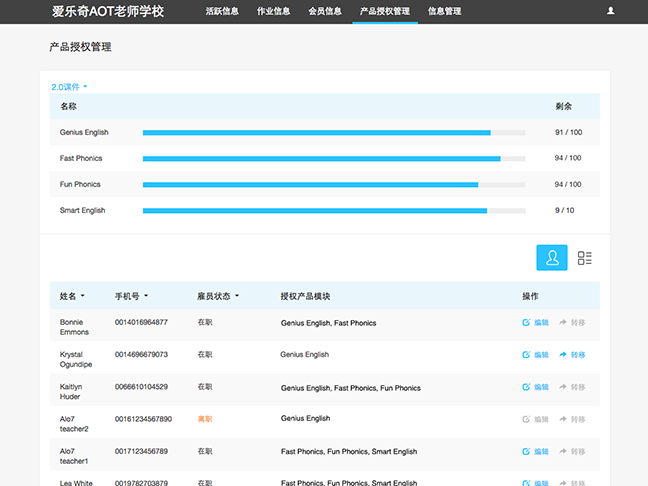Viewport: 648px width, 486px height.
Task: Click edit icon for Krystal Ogundipe
Action: click(x=527, y=354)
